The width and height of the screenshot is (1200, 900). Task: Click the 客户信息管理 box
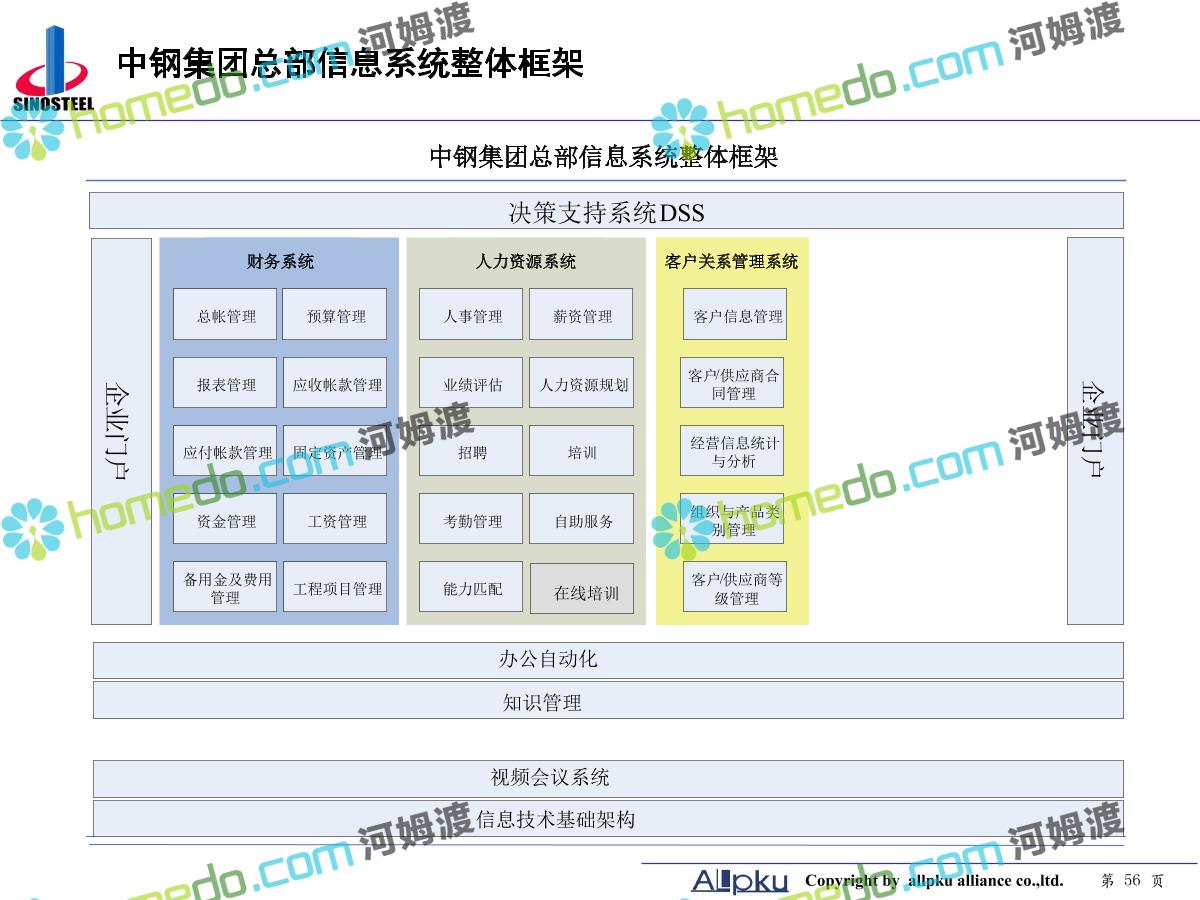735,315
